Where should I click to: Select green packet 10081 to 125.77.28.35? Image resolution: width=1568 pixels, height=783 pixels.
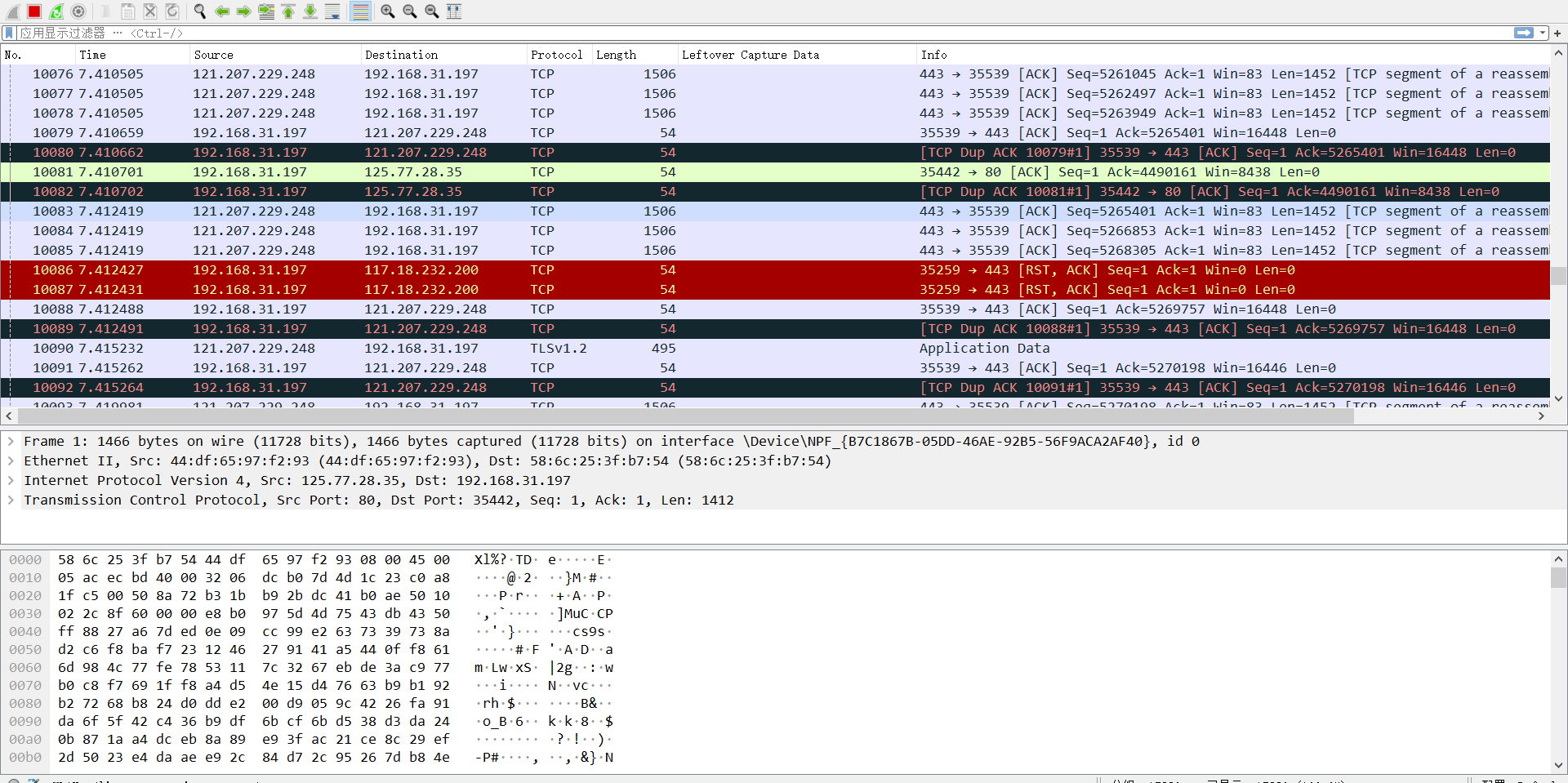pyautogui.click(x=775, y=171)
